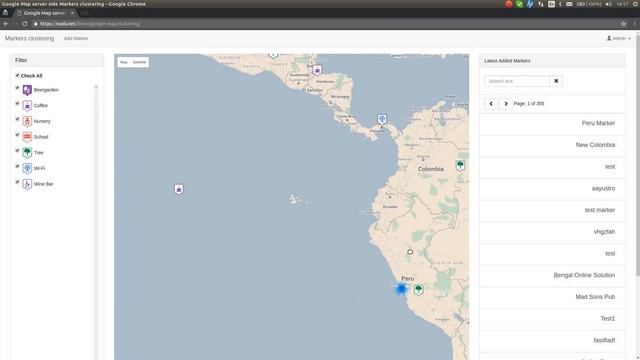The width and height of the screenshot is (640, 360).
Task: Select aayustro in the markers list
Action: [x=552, y=188]
